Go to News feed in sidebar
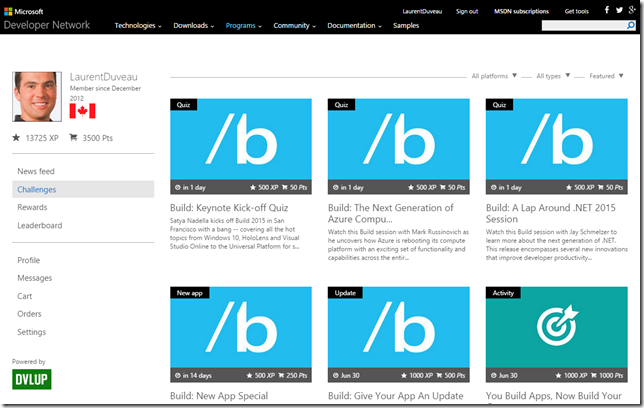This screenshot has width=644, height=408. pyautogui.click(x=36, y=171)
